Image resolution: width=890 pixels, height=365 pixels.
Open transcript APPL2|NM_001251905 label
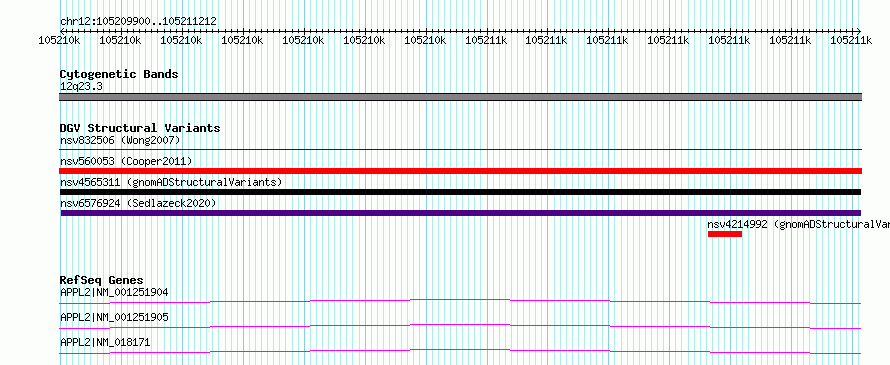click(x=114, y=317)
